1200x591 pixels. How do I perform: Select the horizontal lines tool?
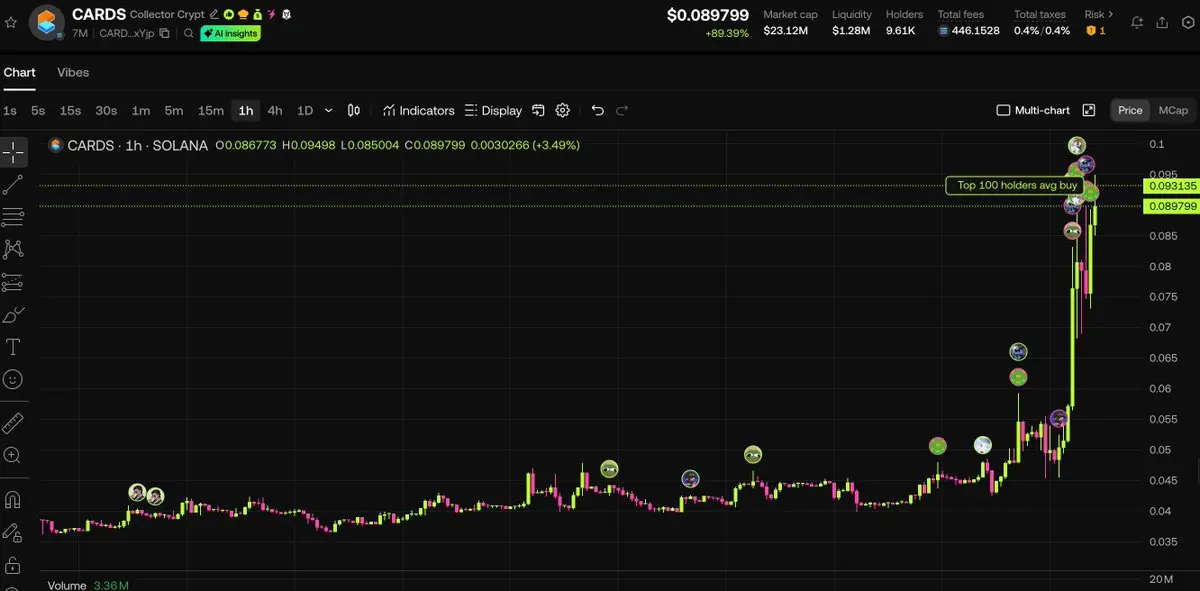pos(13,217)
